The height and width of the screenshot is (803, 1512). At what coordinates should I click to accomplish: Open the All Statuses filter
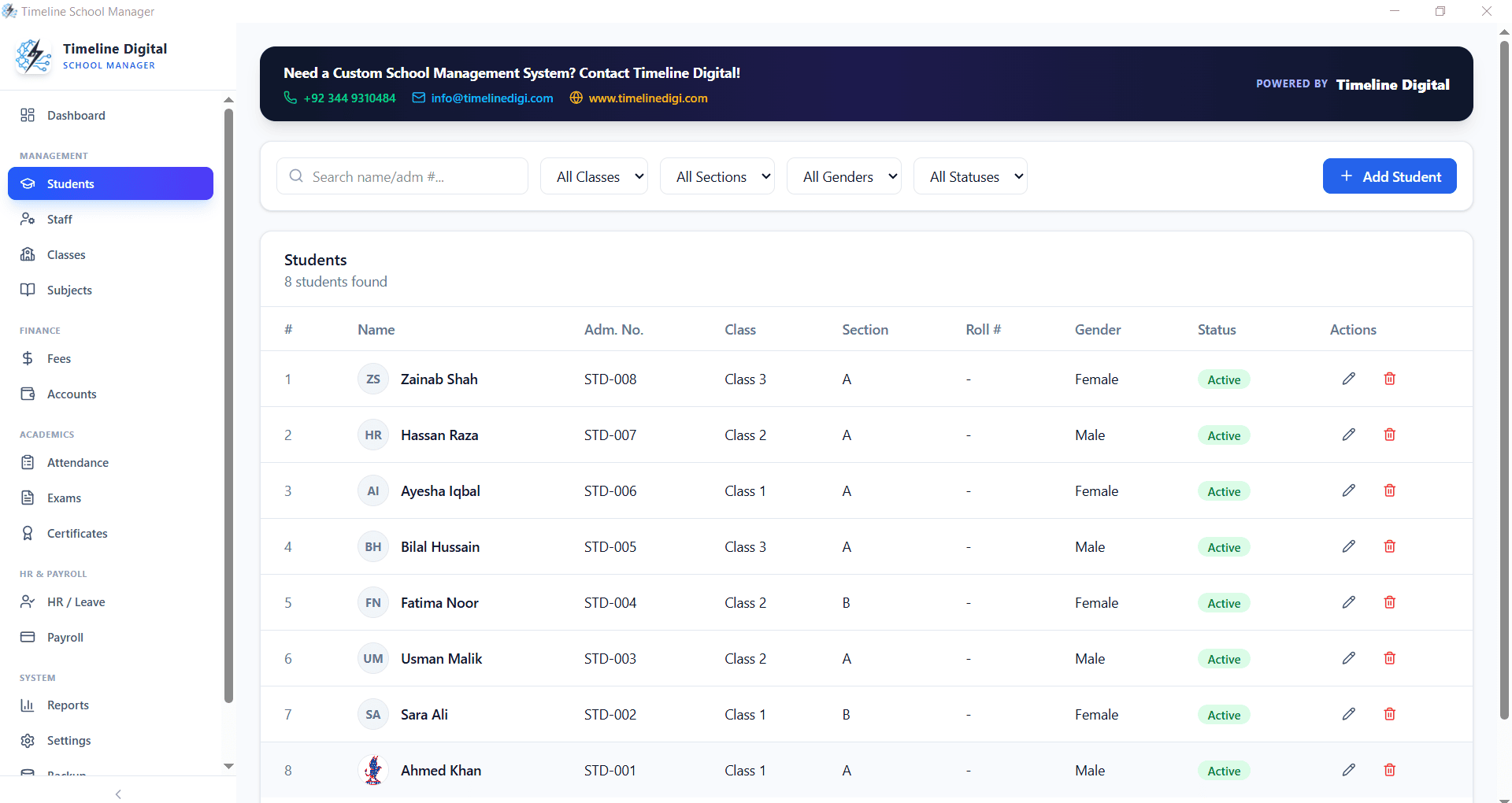pyautogui.click(x=970, y=176)
